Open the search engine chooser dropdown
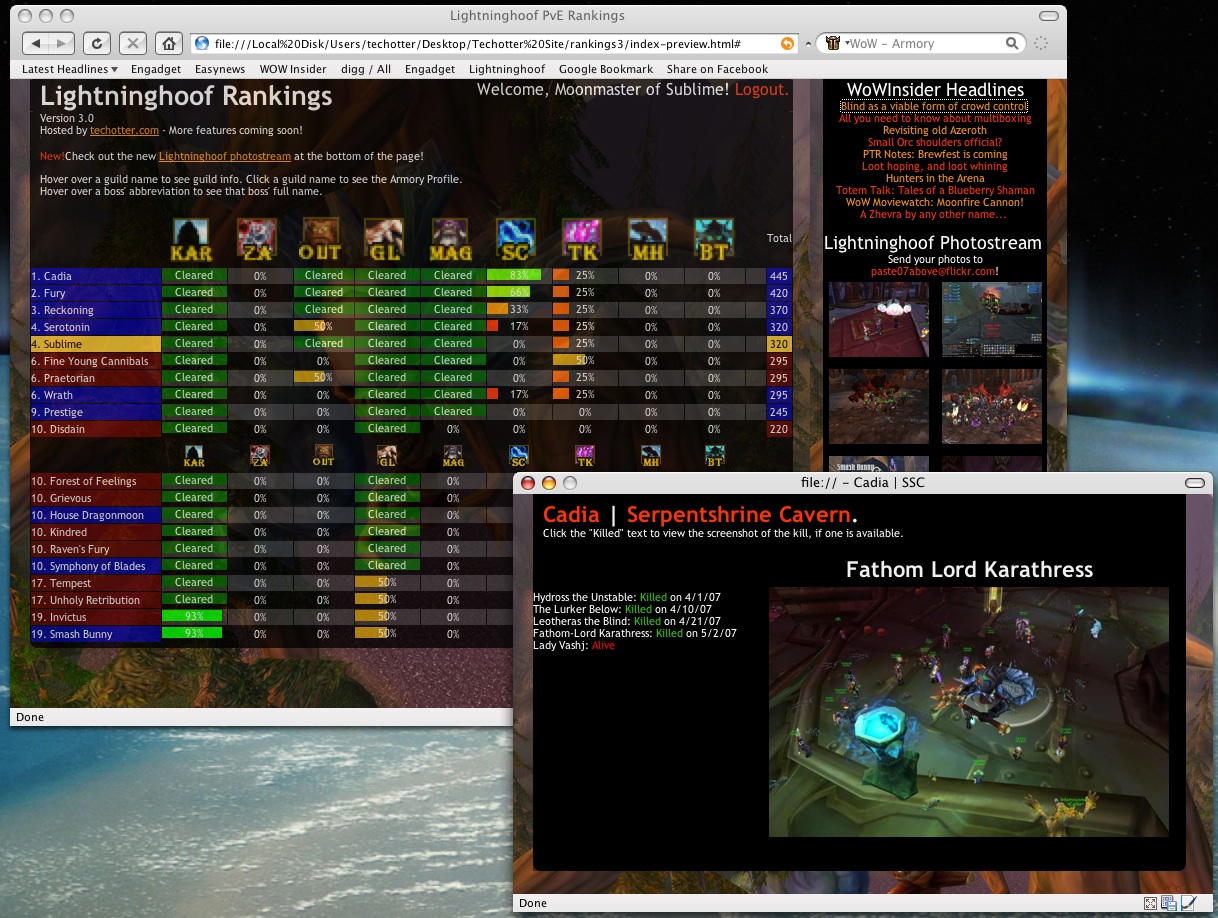Viewport: 1218px width, 918px height. [x=838, y=44]
